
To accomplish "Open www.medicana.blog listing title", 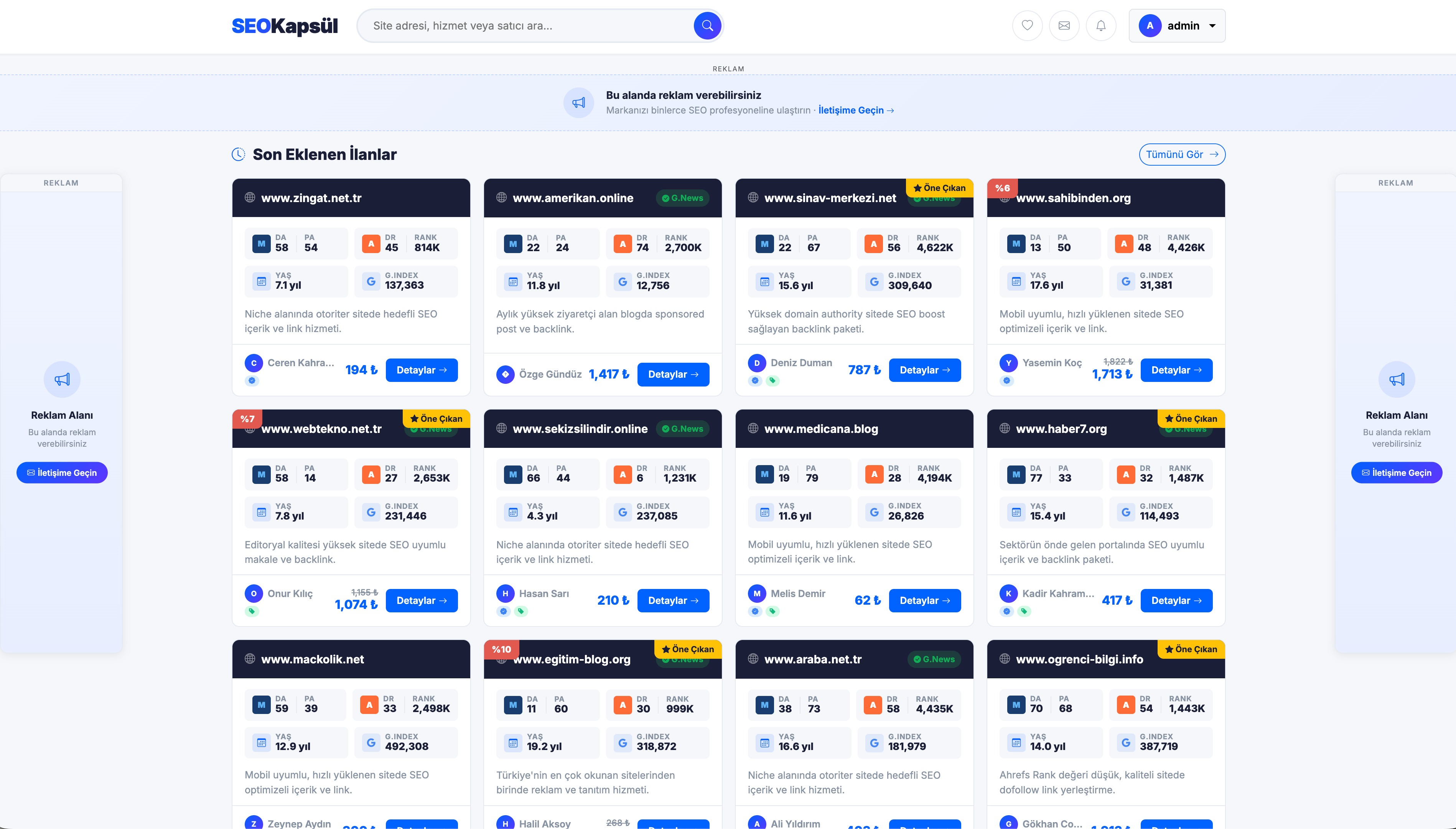I will 820,429.
